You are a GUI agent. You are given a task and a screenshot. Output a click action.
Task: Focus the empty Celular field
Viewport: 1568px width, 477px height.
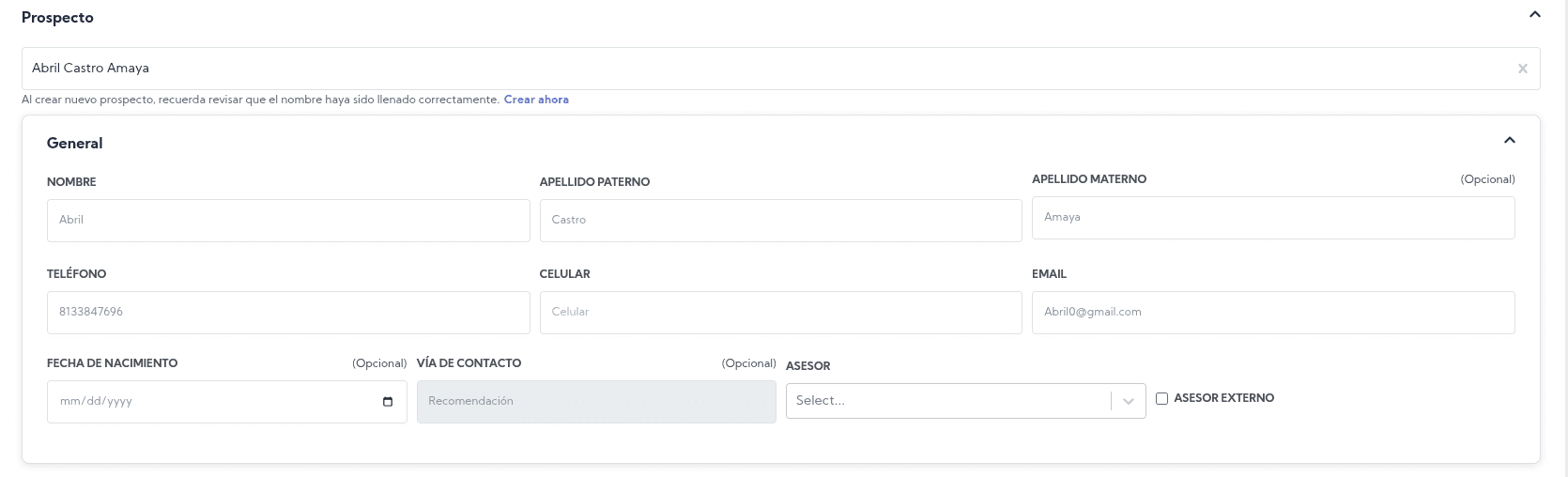780,312
